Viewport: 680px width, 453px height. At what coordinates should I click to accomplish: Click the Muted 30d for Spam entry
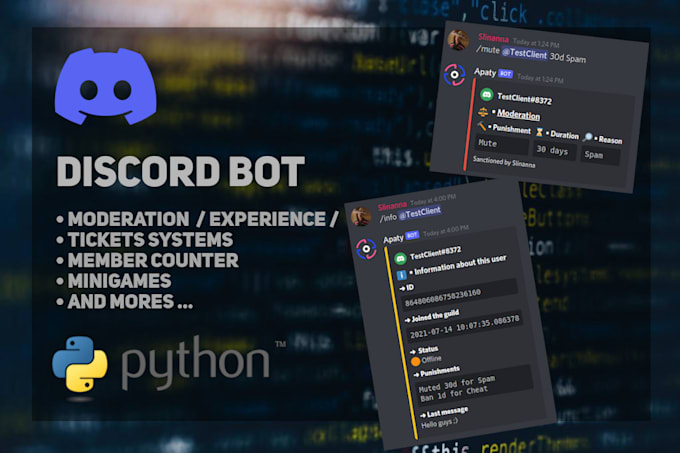coord(457,383)
